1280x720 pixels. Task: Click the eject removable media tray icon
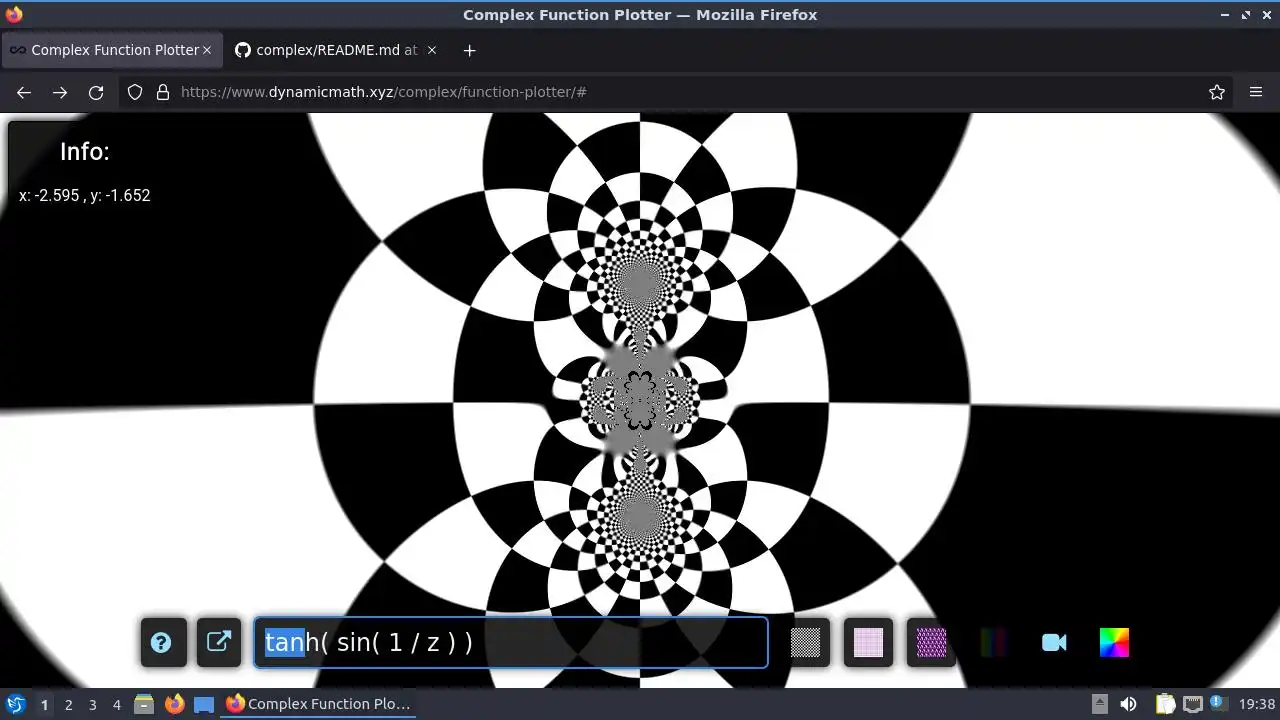[1099, 704]
